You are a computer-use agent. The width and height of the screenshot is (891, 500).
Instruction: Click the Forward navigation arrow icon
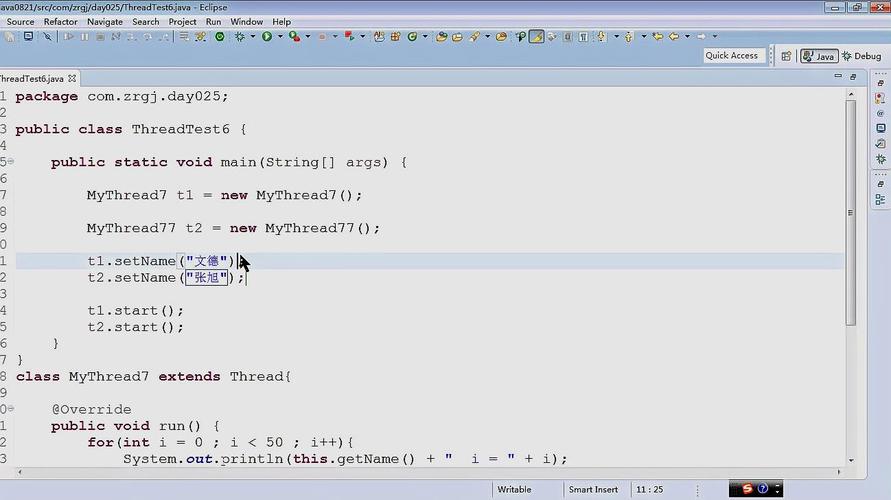pos(701,36)
